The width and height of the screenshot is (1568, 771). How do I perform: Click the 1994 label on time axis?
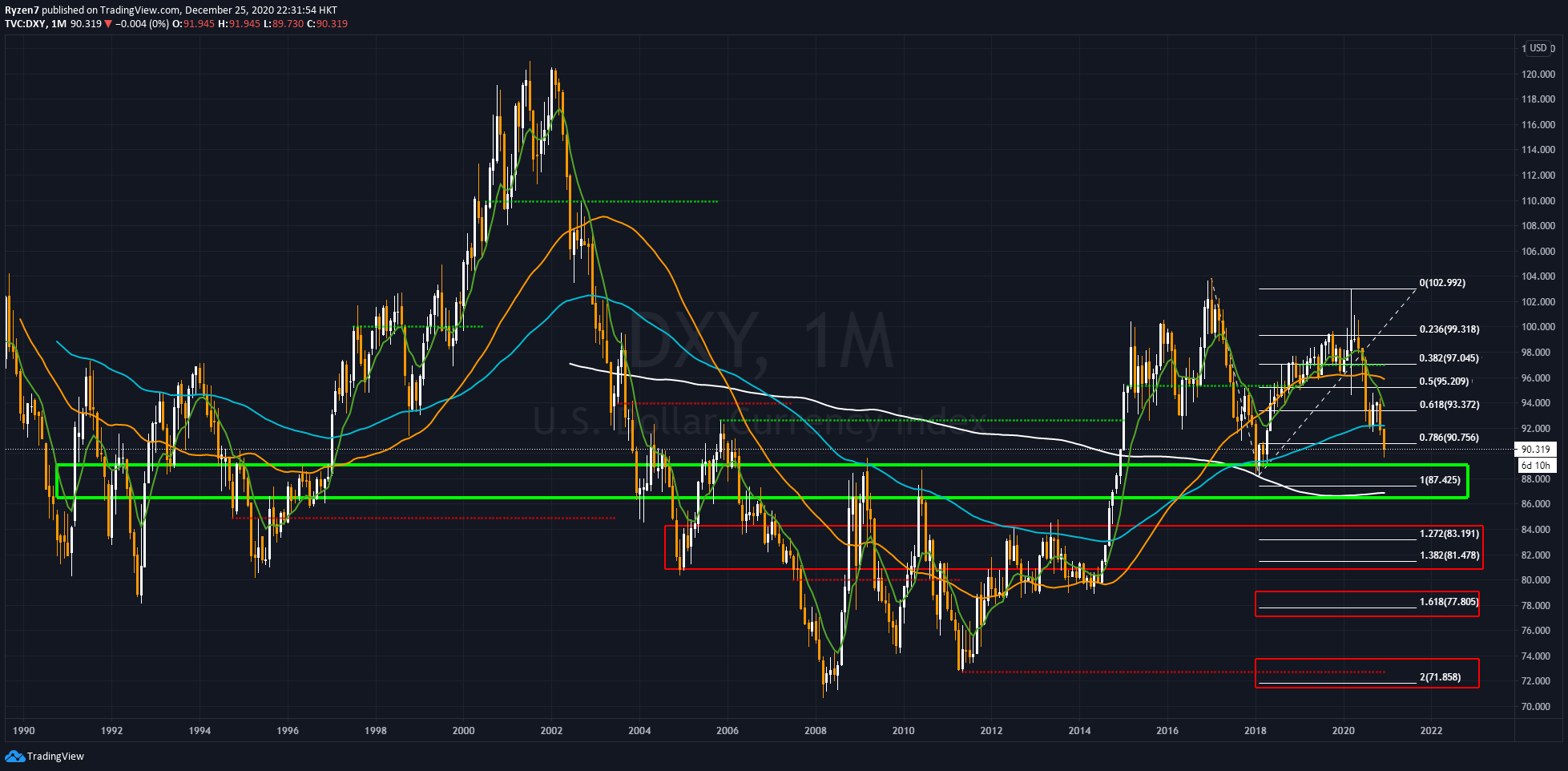pyautogui.click(x=200, y=731)
